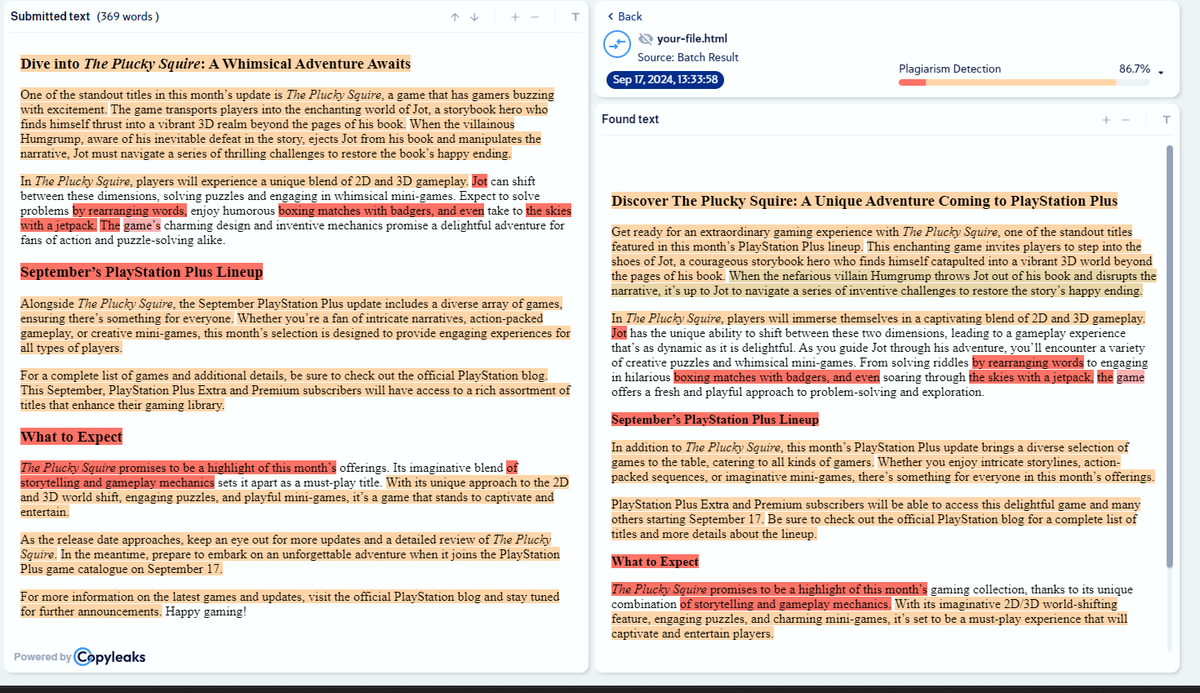Increase font size in Submitted text panel

(x=514, y=17)
